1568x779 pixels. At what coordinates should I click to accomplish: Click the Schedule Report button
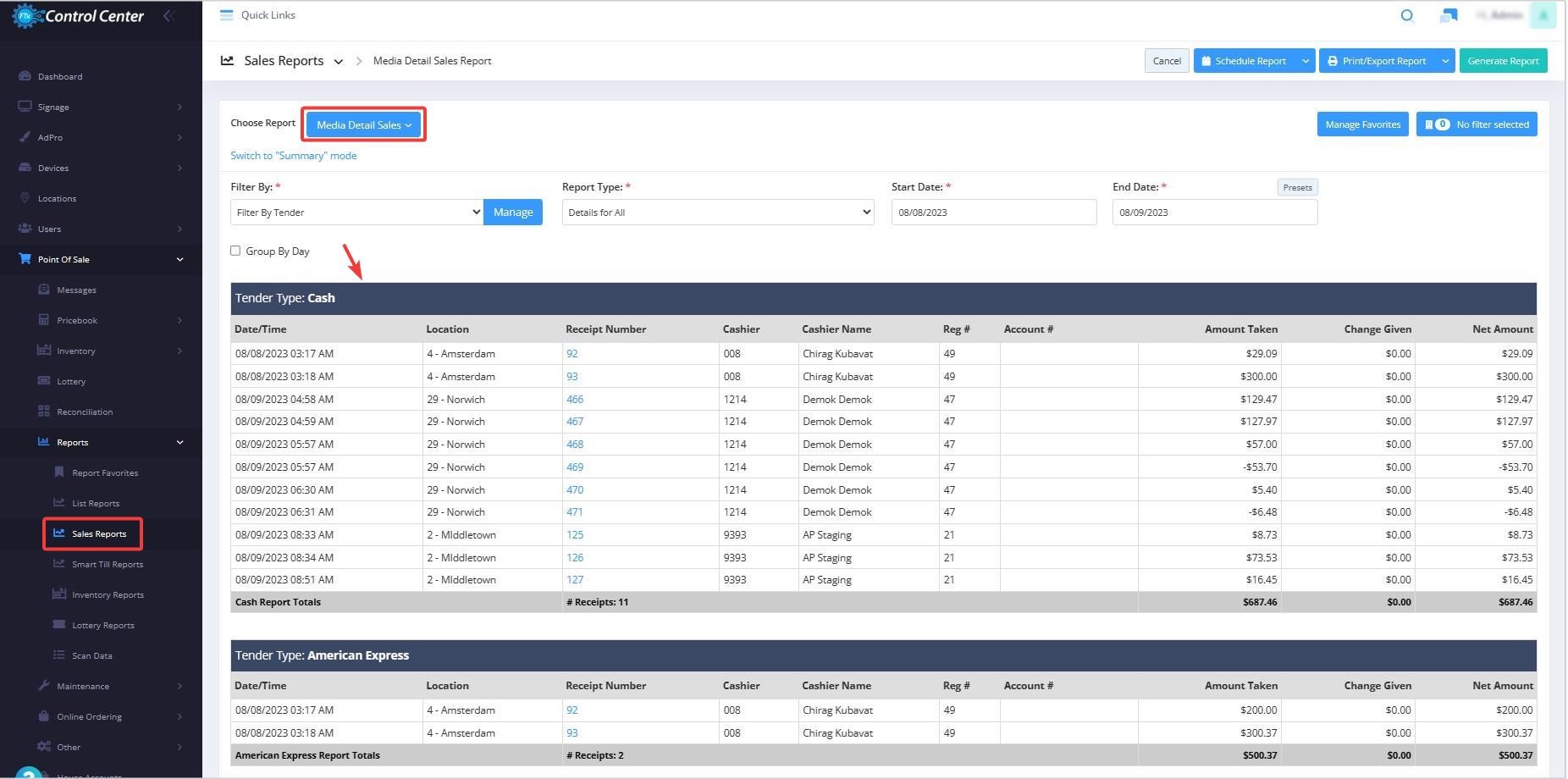pyautogui.click(x=1245, y=61)
